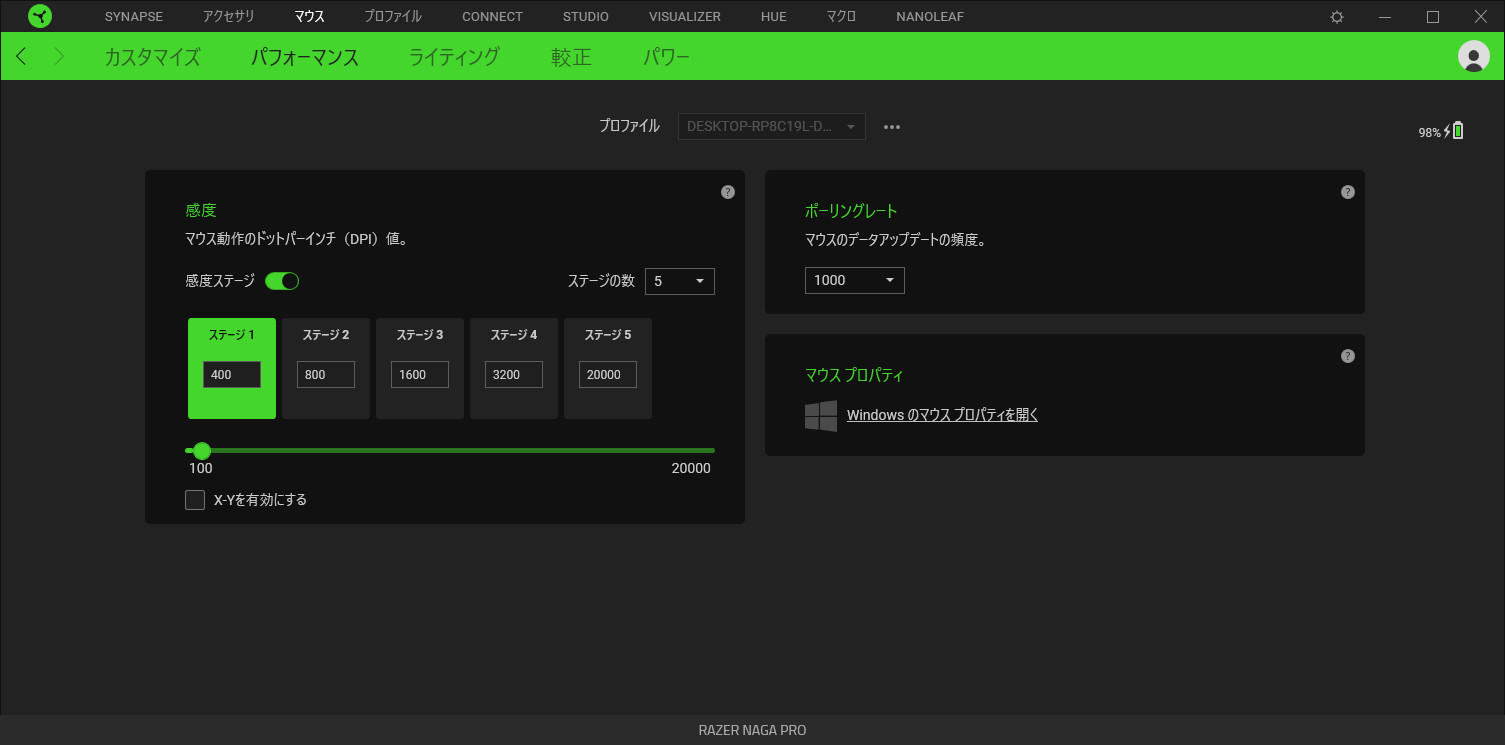Select the ステージ 5 card
This screenshot has height=745, width=1505.
click(608, 368)
